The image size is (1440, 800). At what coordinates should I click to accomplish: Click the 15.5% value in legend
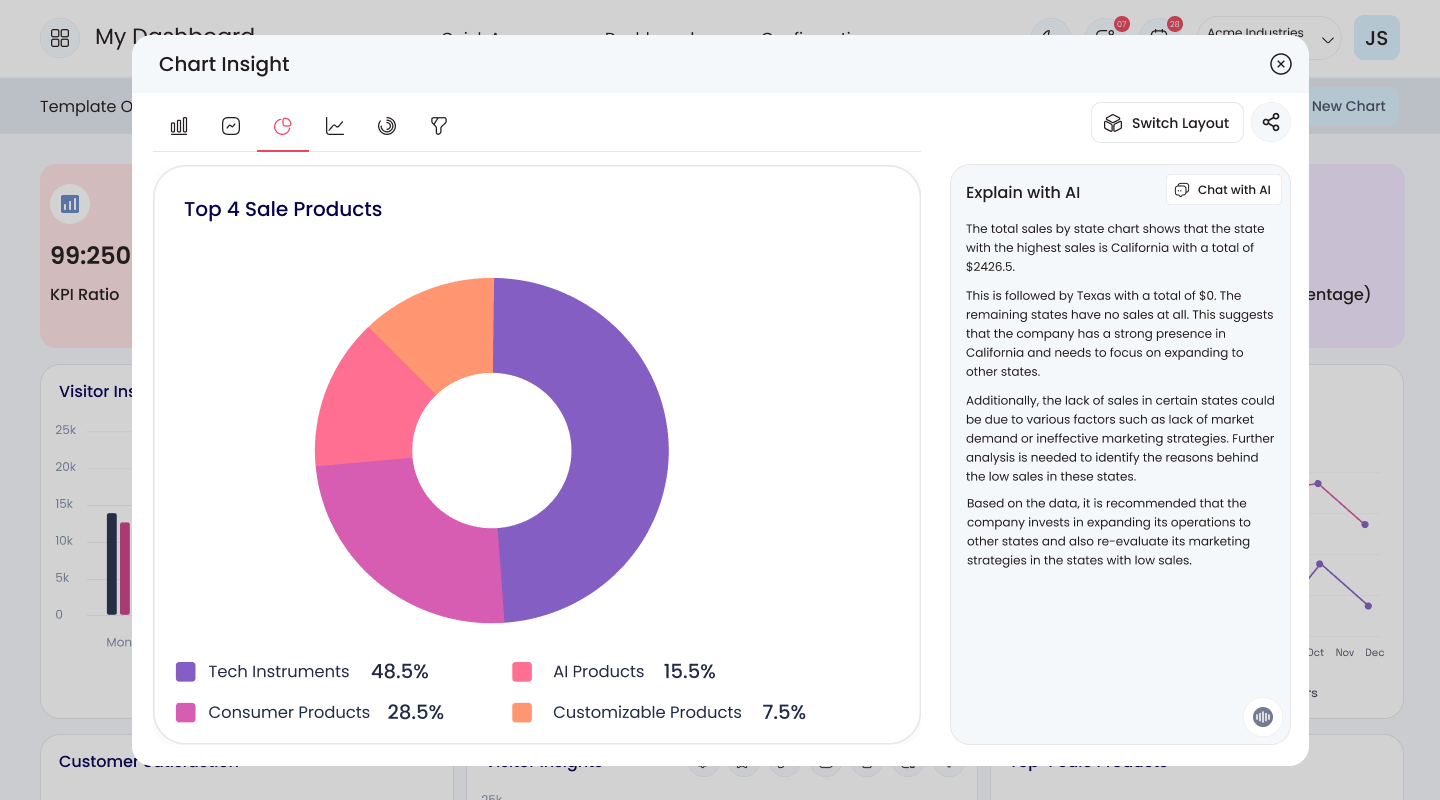[690, 672]
